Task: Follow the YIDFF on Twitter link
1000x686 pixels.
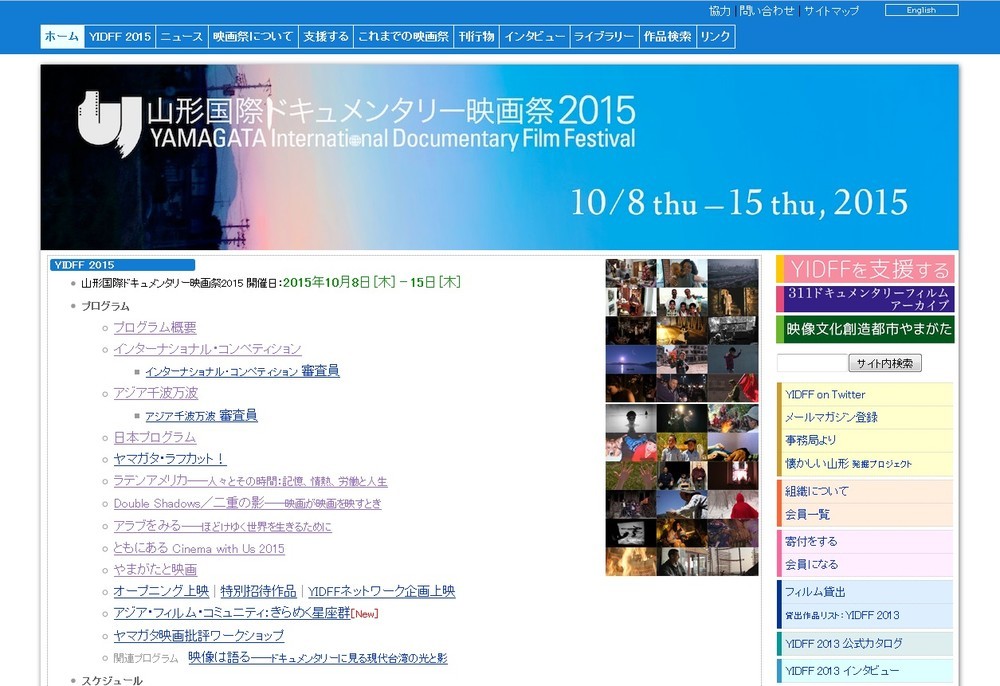Action: 825,394
